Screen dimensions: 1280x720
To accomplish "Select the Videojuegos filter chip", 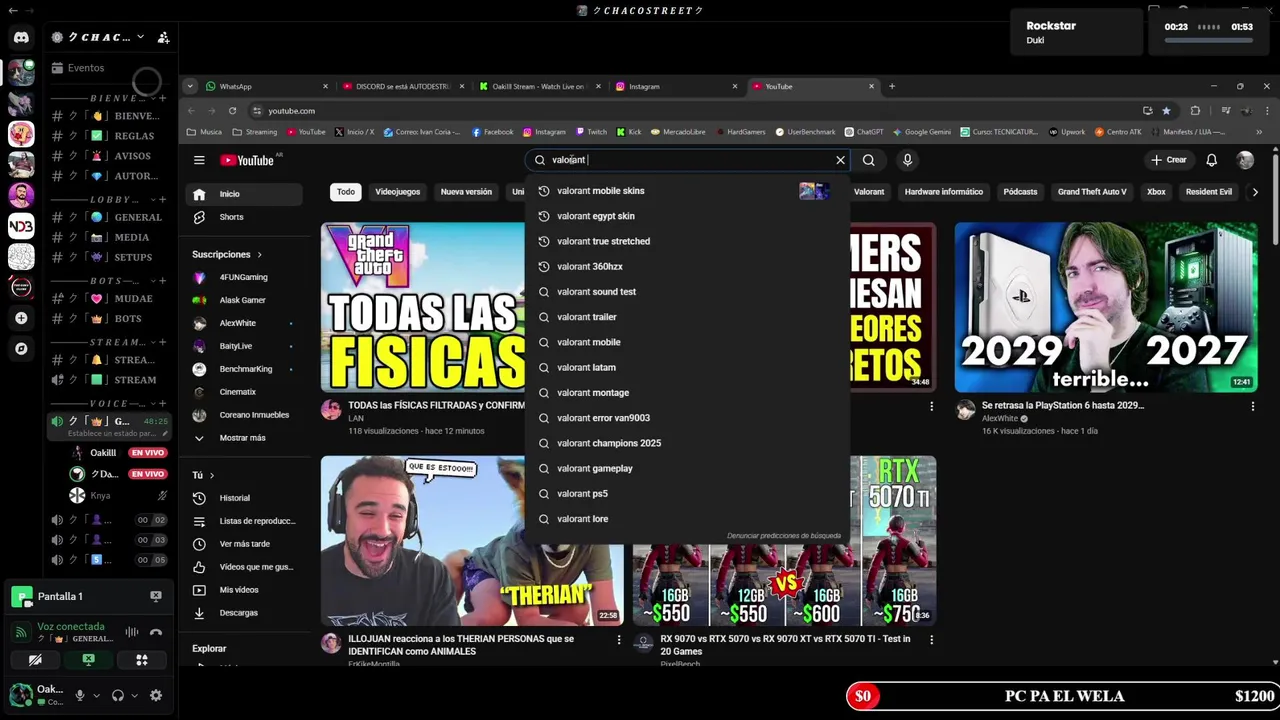I will click(398, 192).
